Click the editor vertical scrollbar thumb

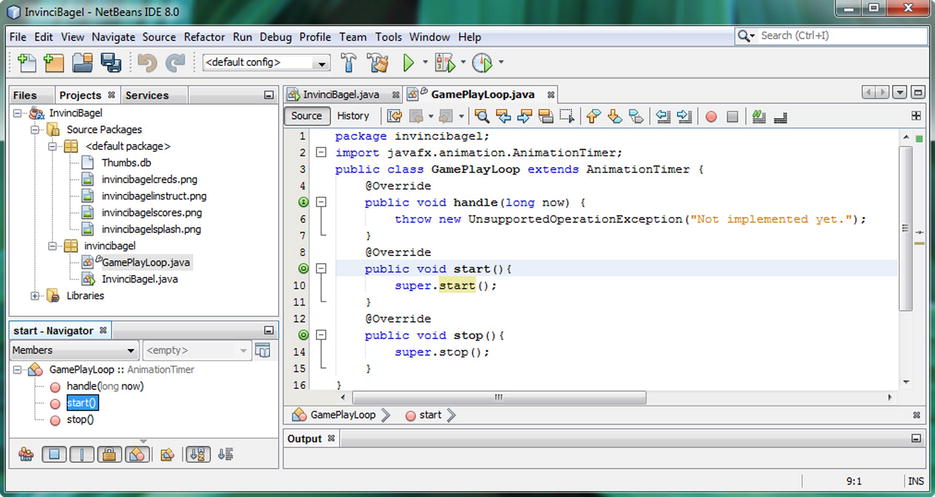[905, 228]
